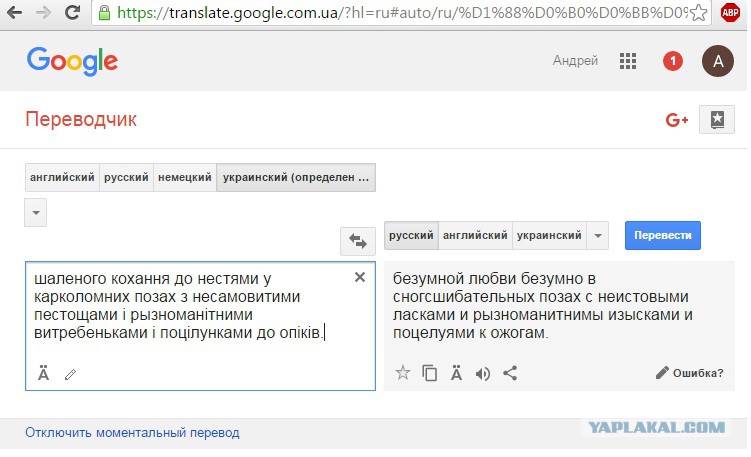The image size is (751, 457).
Task: Click the browser address bar URL
Action: (x=402, y=12)
